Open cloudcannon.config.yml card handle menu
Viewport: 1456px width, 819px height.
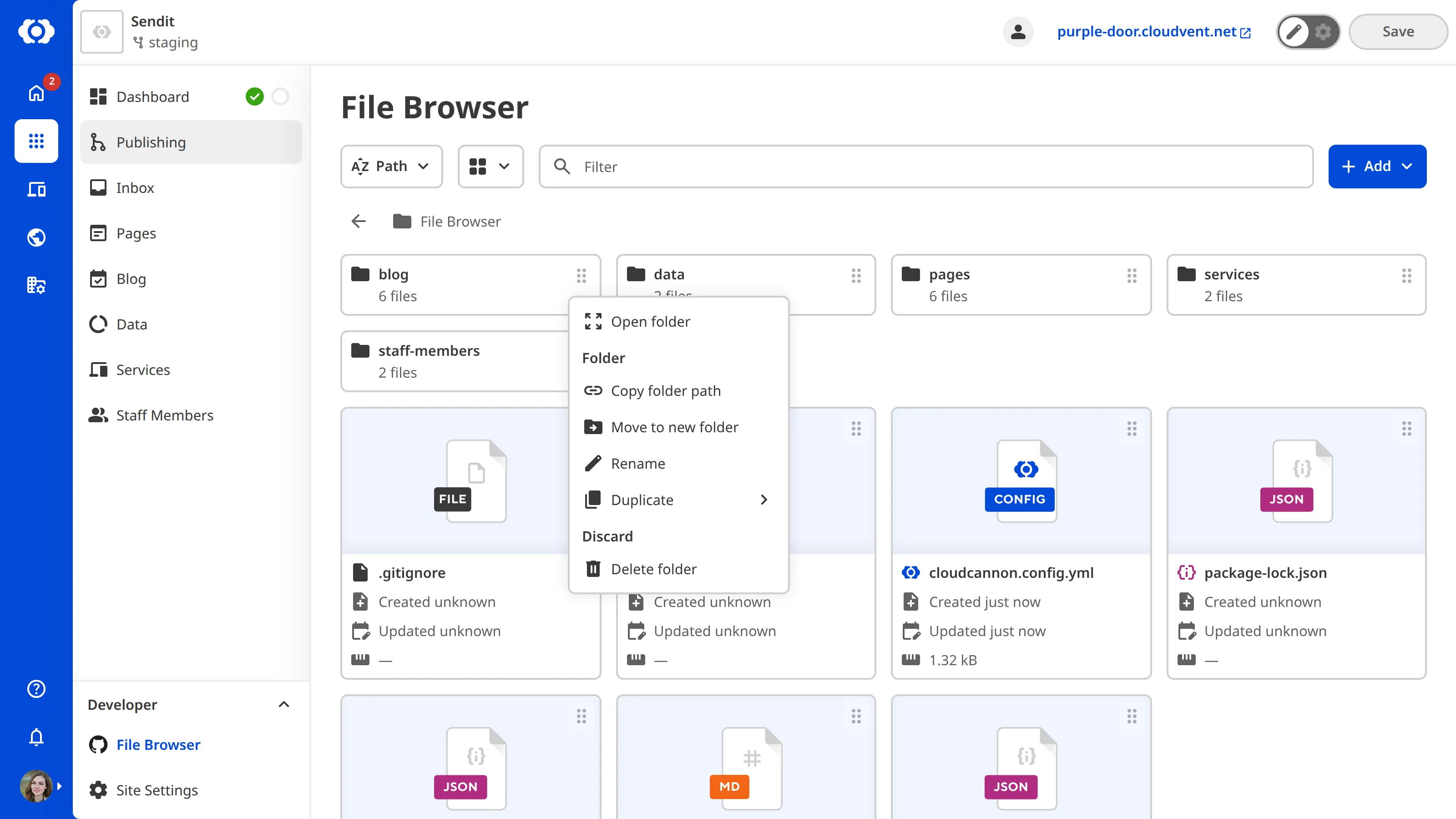coord(1132,429)
